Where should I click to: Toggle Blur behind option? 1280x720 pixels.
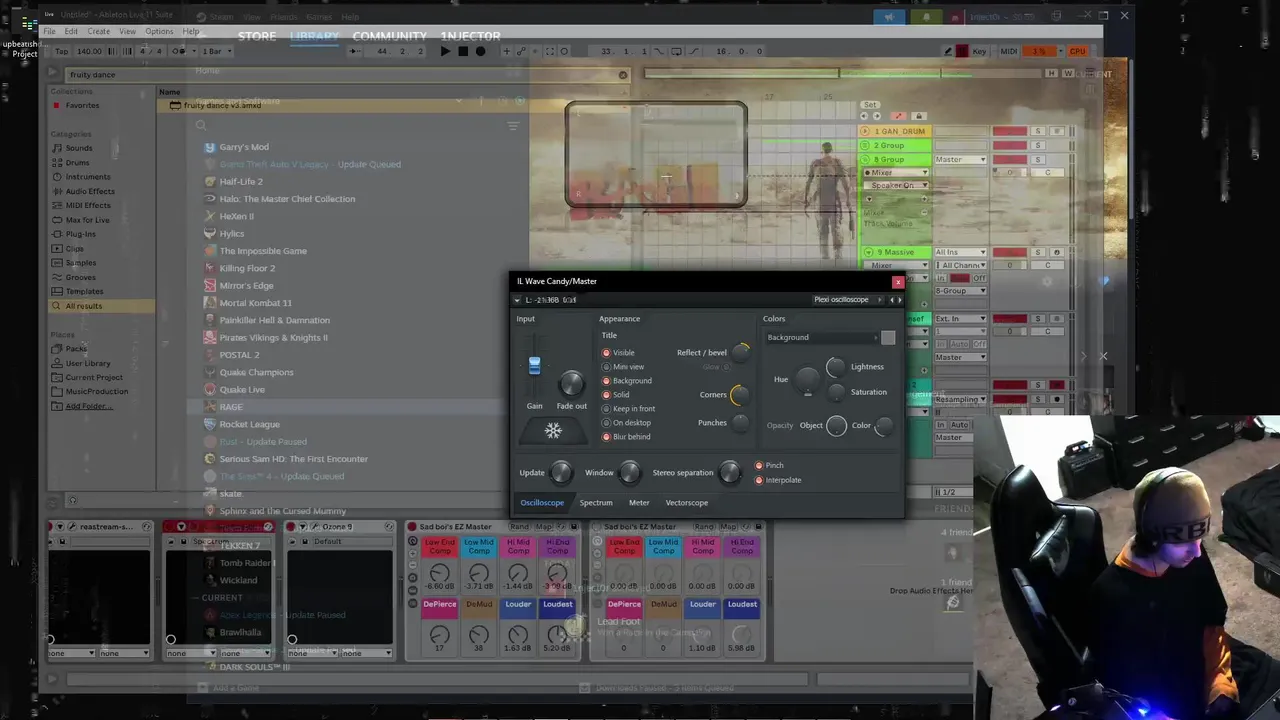coord(606,437)
